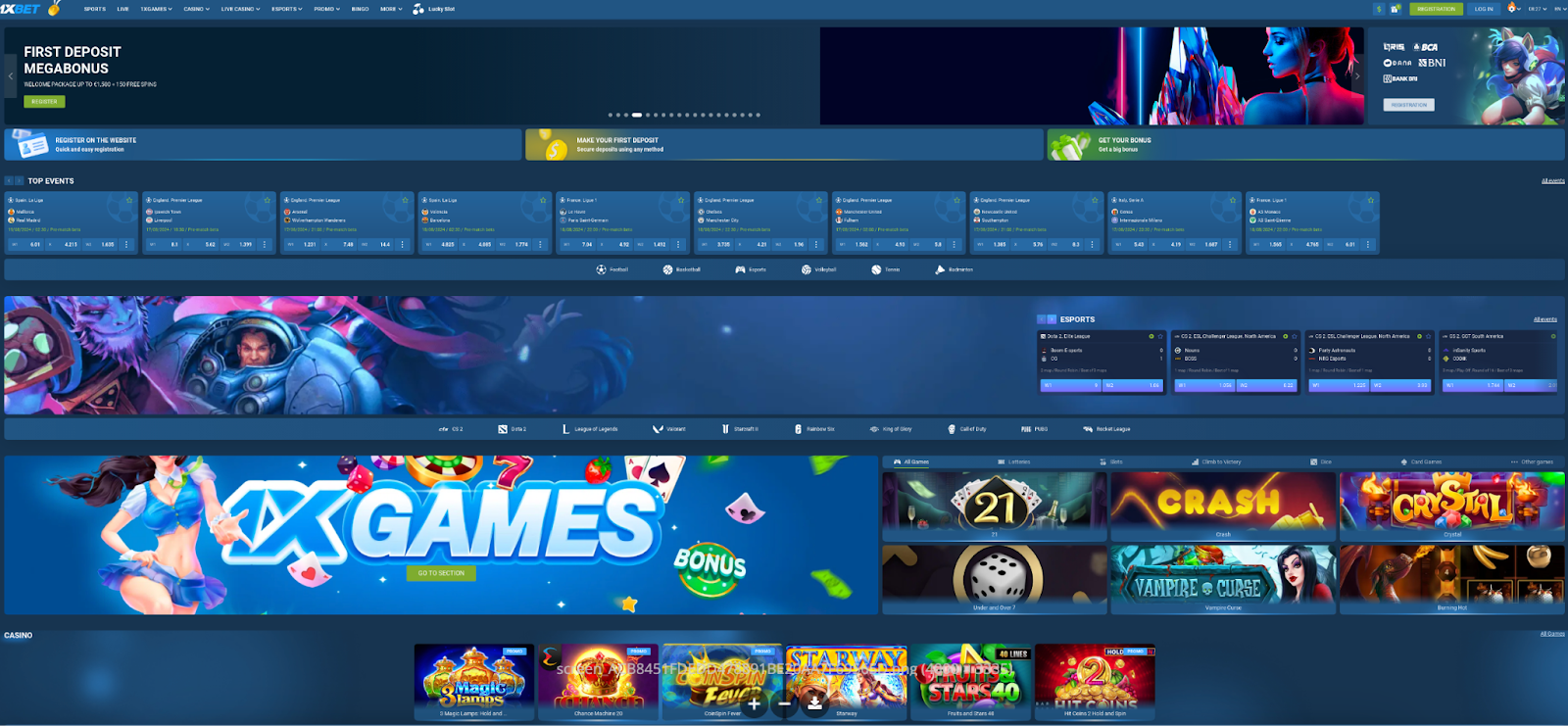Open the 3 Magic Lamps casino thumbnail
The height and width of the screenshot is (726, 1568).
pos(474,682)
